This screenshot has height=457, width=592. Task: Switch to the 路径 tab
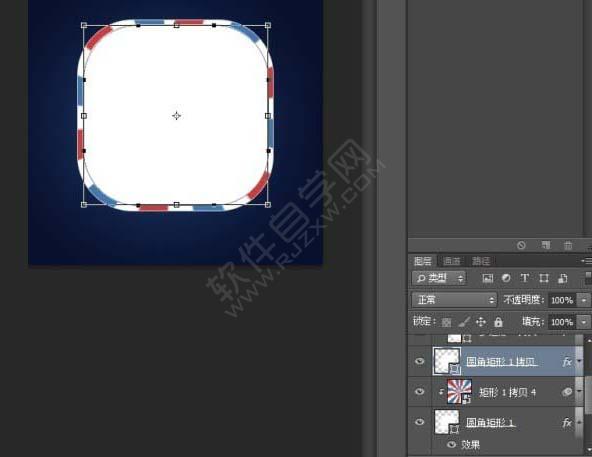click(x=481, y=261)
